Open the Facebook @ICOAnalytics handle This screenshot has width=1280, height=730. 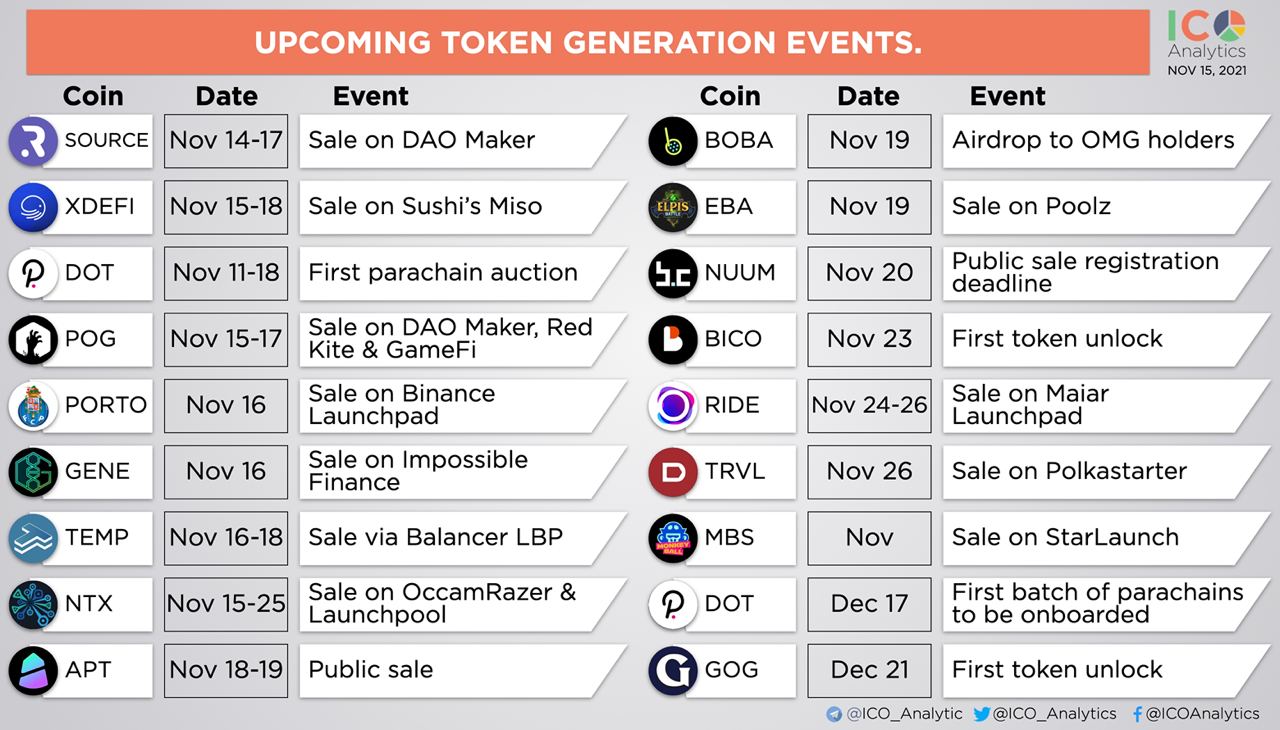pos(1196,714)
